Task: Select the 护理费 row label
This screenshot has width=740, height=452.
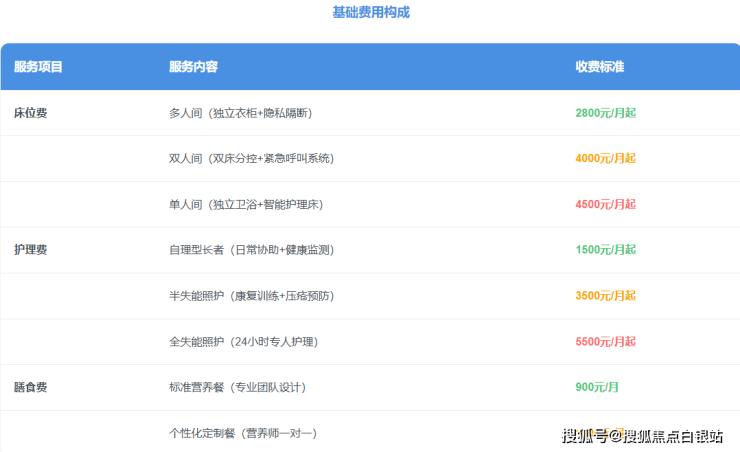Action: [x=31, y=250]
